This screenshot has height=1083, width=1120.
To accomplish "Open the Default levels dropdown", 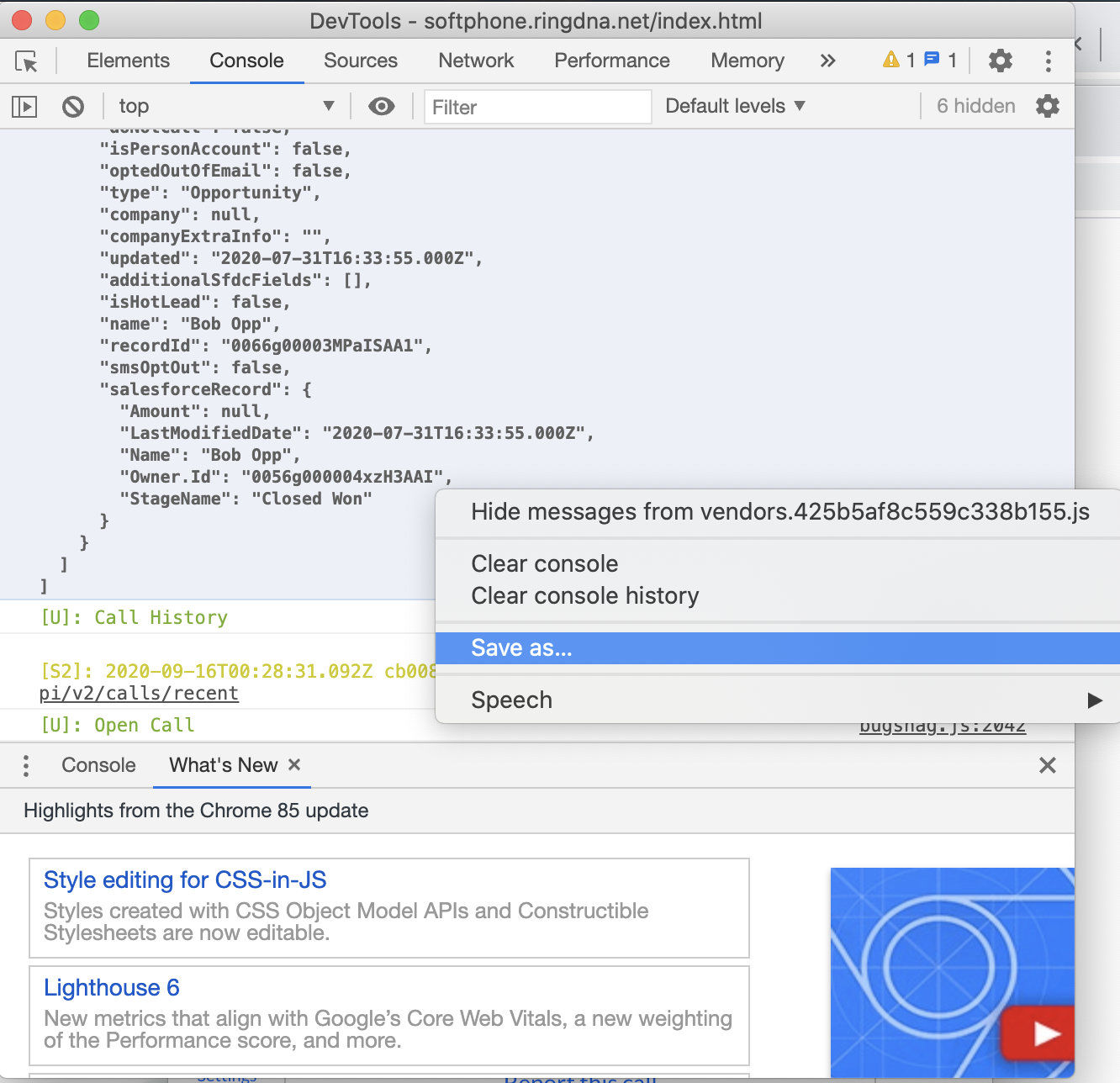I will coord(735,106).
